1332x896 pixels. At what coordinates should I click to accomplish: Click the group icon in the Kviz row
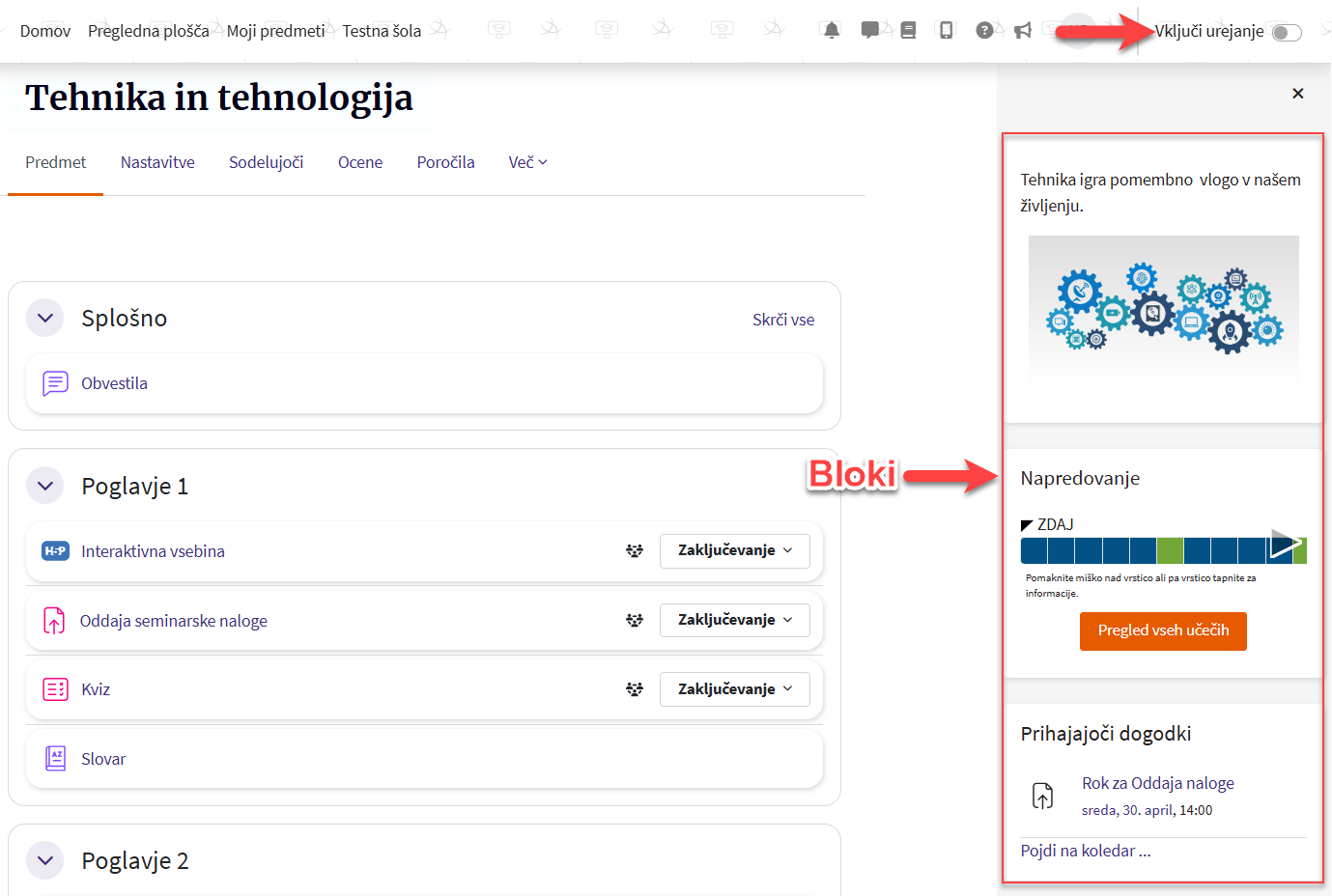(x=635, y=689)
